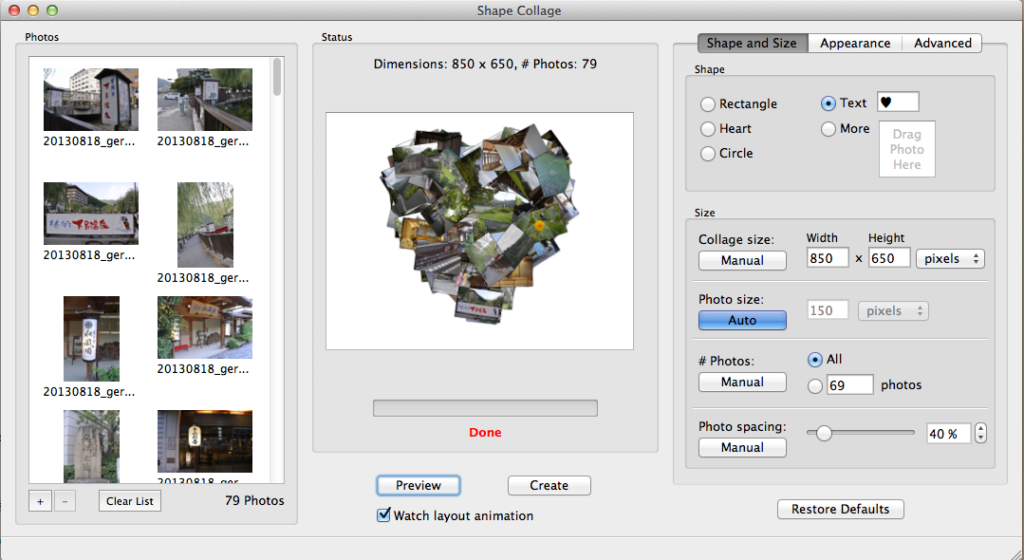Select the More shape radio button
This screenshot has width=1024, height=560.
[828, 129]
